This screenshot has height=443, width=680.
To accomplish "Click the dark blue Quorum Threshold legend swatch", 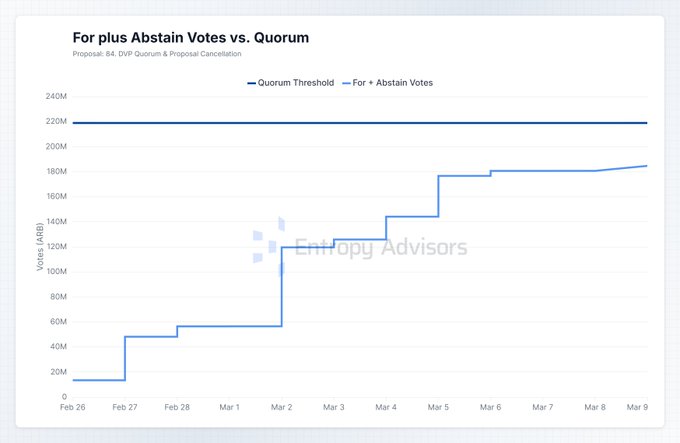I will pos(251,82).
